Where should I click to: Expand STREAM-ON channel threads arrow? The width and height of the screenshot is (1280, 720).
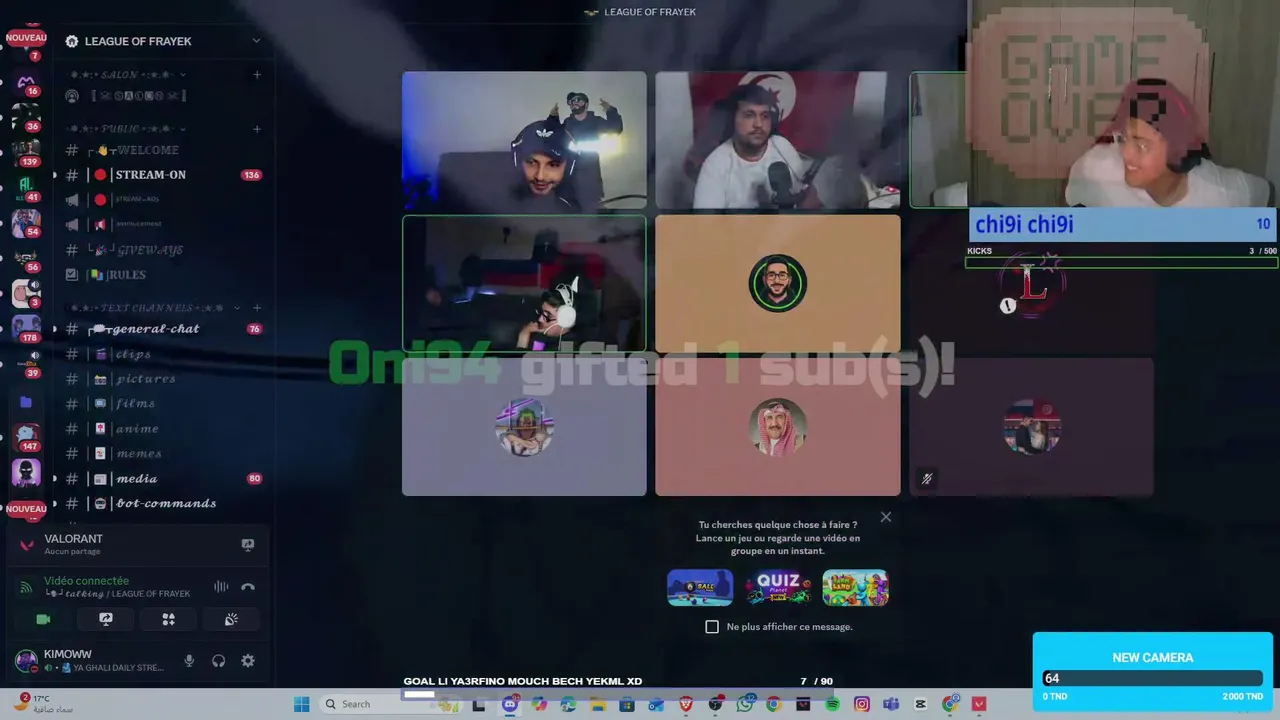[x=55, y=175]
